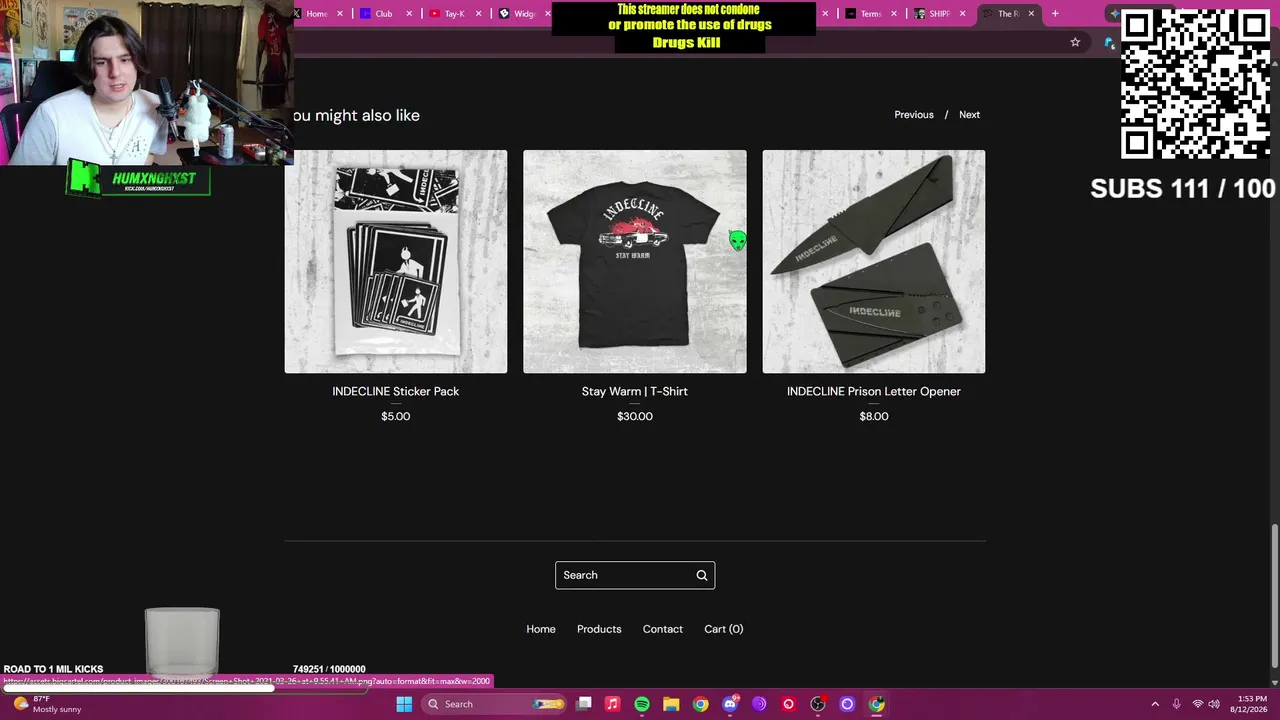Click the INDECLINE Sticker Pack title
The height and width of the screenshot is (720, 1280).
[396, 391]
